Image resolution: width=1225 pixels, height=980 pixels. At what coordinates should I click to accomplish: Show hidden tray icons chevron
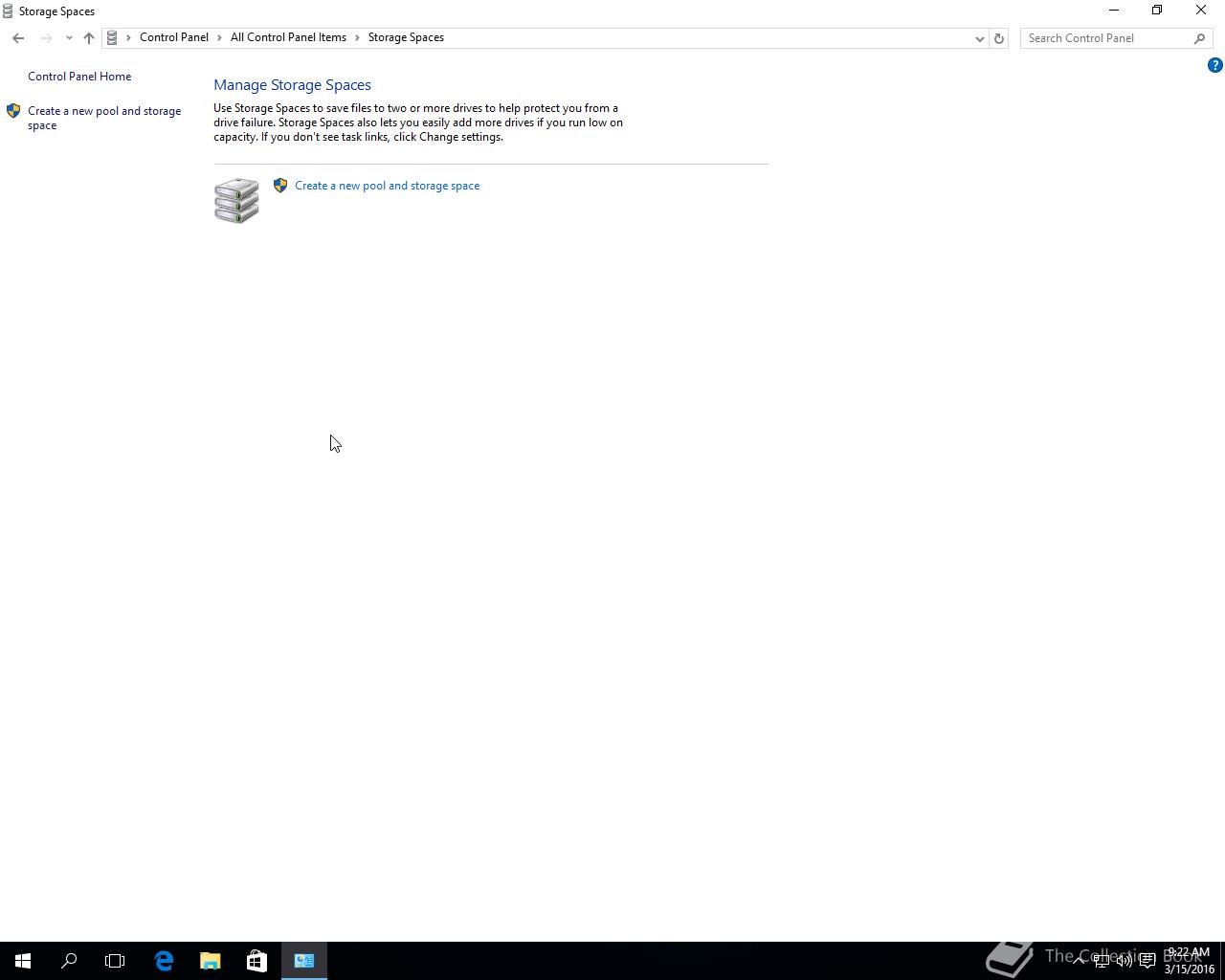click(x=1079, y=961)
